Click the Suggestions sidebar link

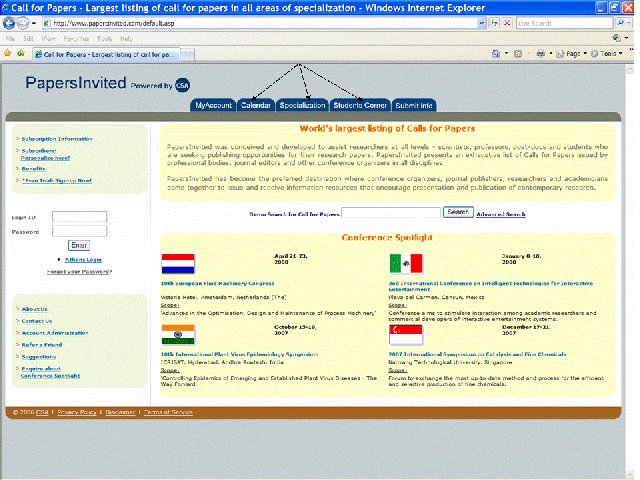pyautogui.click(x=39, y=357)
